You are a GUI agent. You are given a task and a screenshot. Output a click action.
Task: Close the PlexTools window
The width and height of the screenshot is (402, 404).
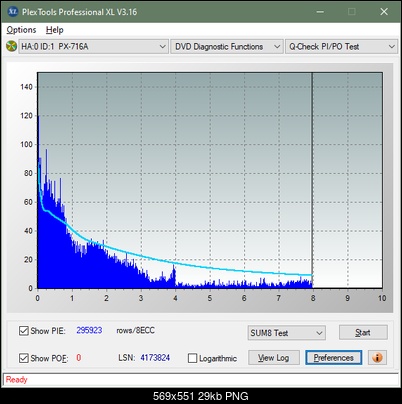pyautogui.click(x=384, y=12)
